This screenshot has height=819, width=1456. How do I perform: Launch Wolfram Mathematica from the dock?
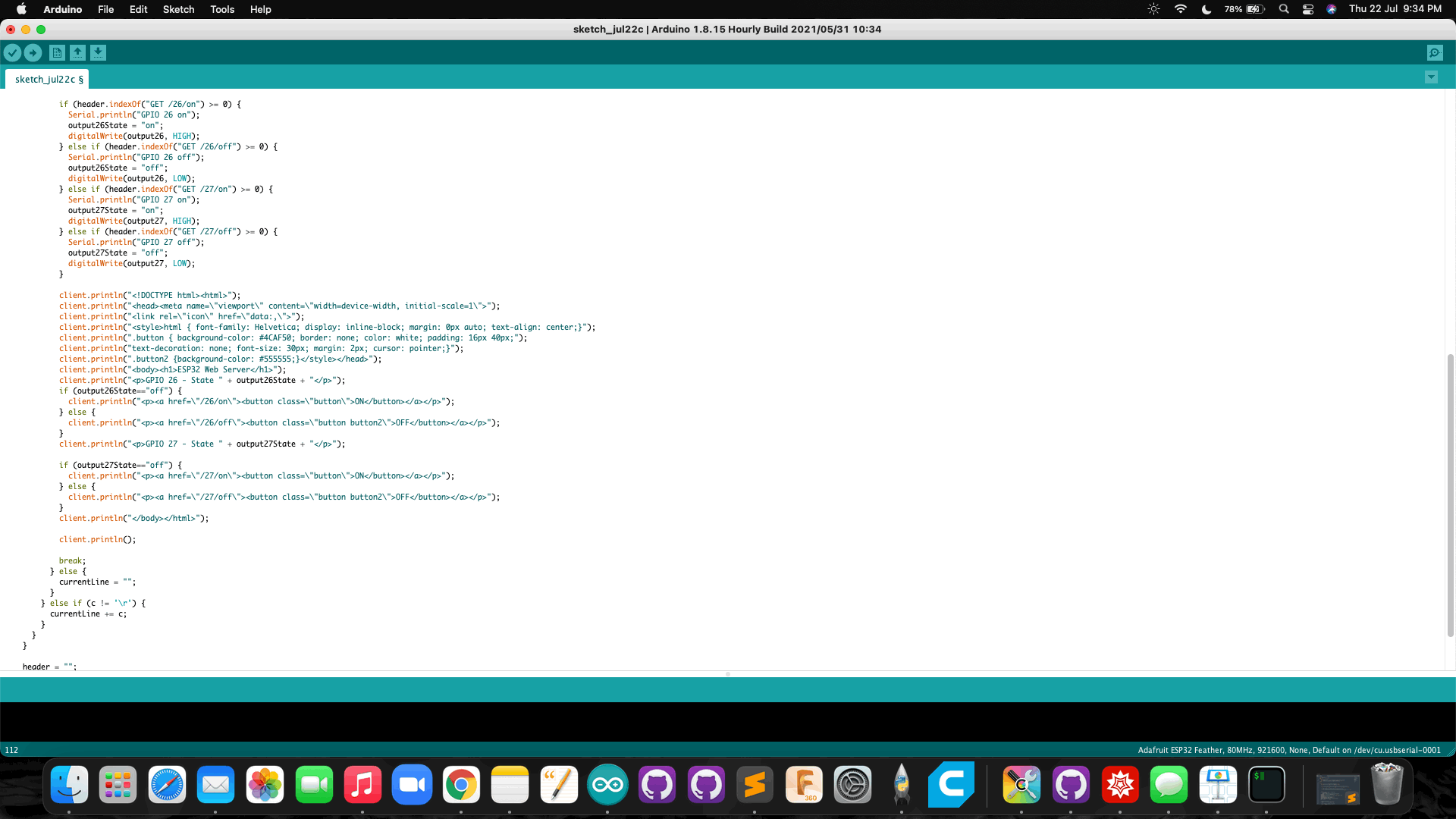[1120, 784]
